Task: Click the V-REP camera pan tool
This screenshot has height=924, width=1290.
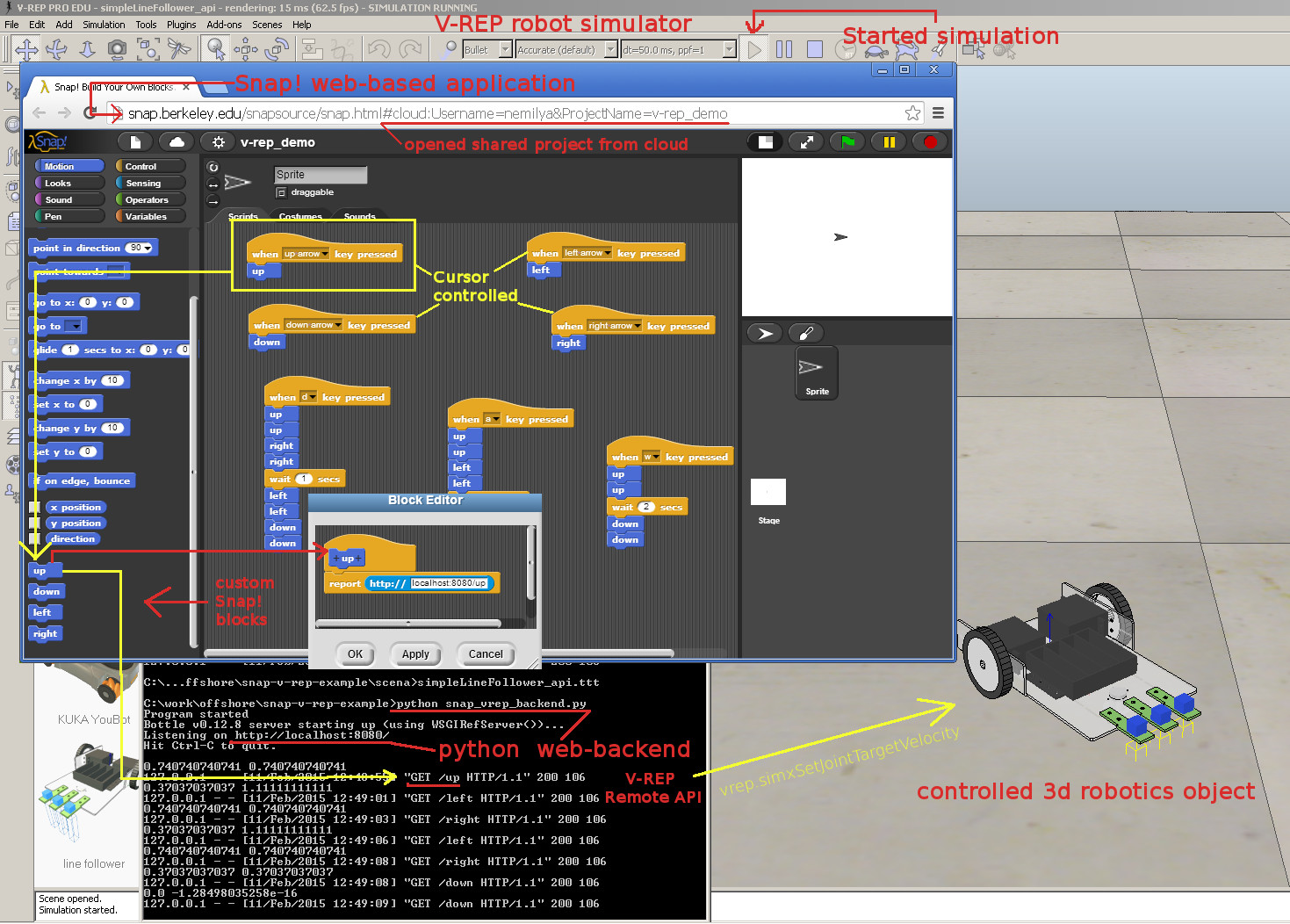Action: (27, 49)
